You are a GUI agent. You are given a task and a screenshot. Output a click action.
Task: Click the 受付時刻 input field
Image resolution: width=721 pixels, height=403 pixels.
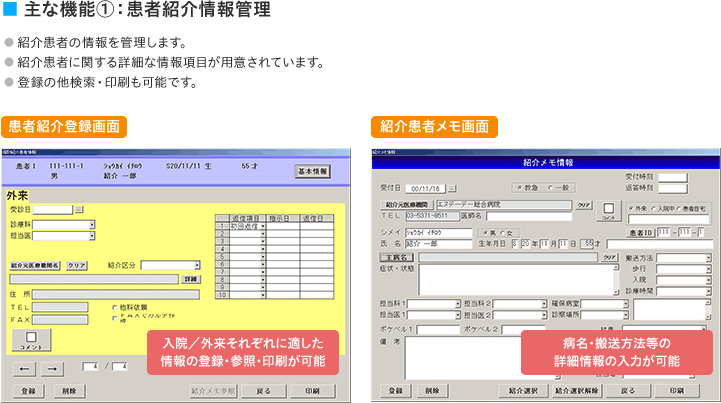tap(673, 177)
